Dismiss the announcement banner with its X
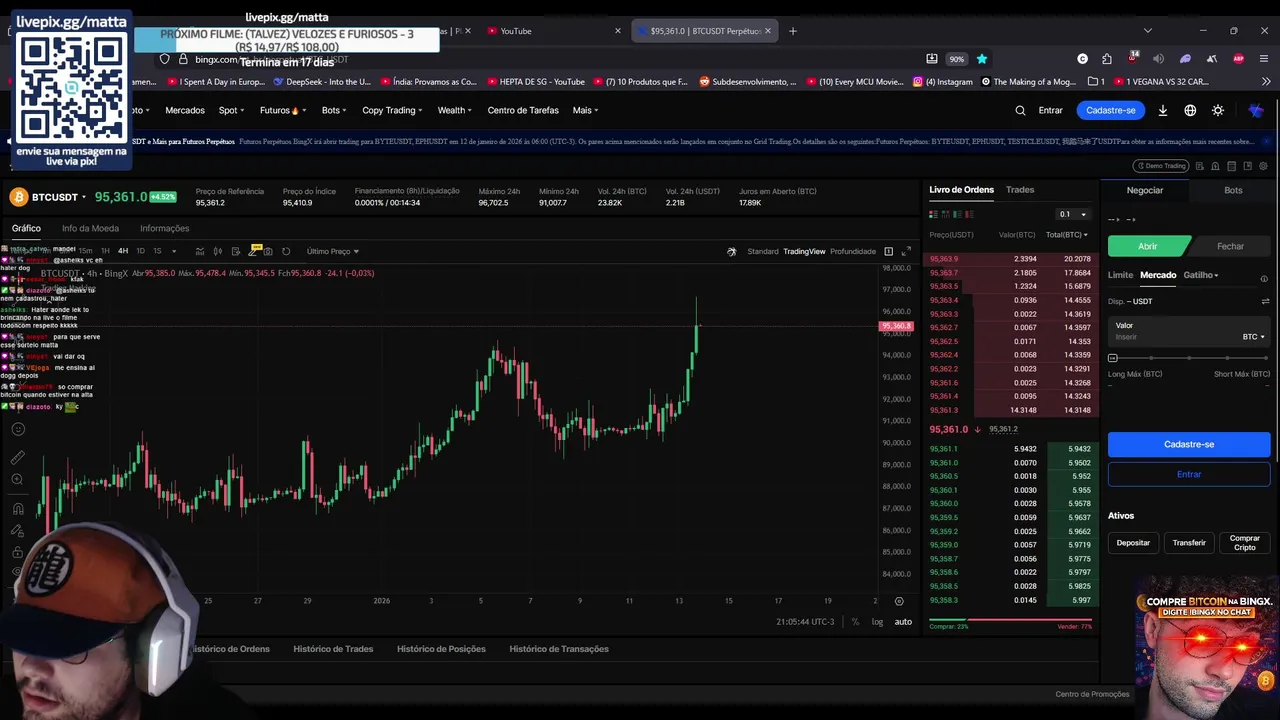1280x720 pixels. click(1266, 141)
